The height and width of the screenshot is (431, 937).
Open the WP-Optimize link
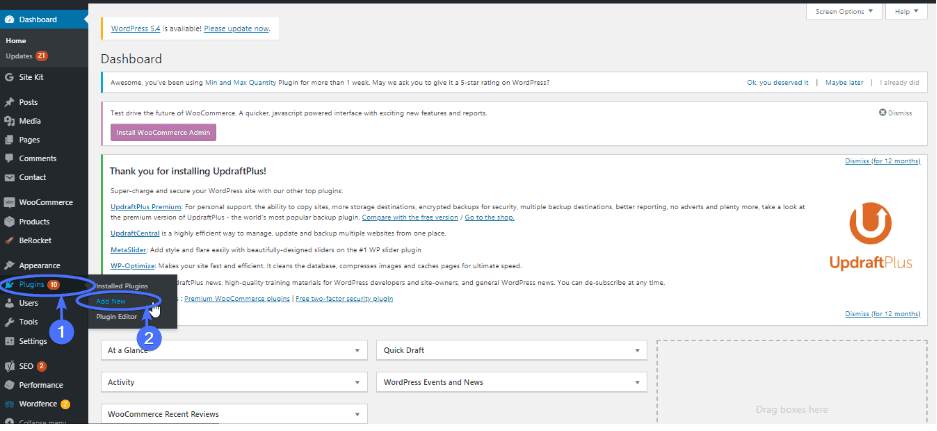[133, 265]
